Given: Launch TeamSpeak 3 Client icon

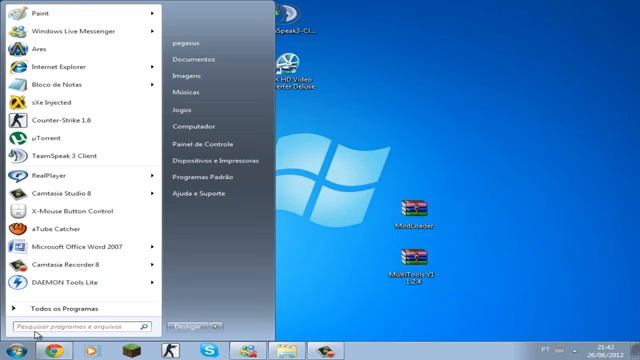Looking at the screenshot, I should (x=18, y=156).
